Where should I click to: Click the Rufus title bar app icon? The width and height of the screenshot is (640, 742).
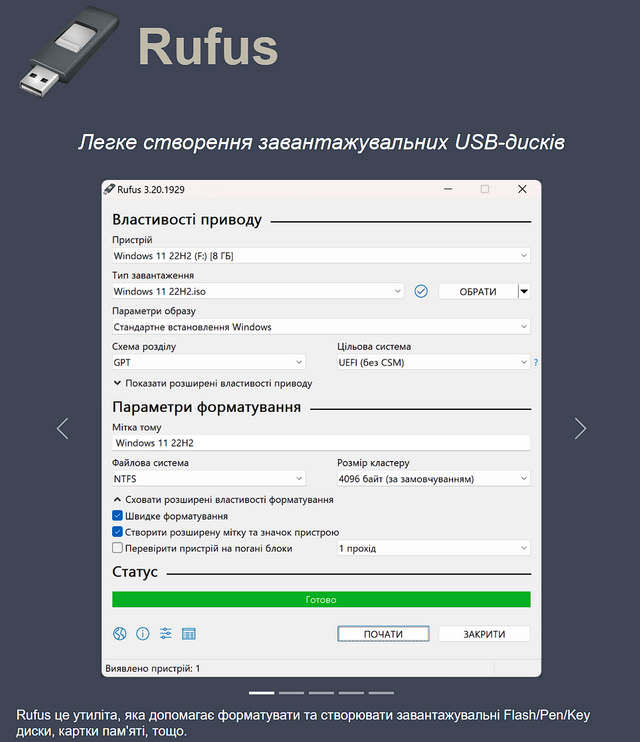point(109,189)
